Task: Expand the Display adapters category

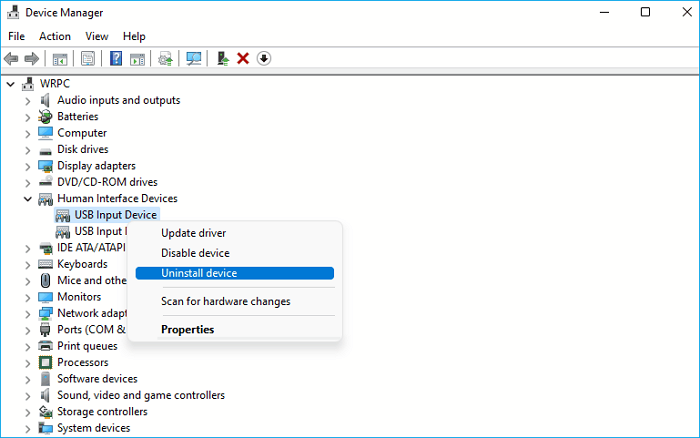Action: (28, 166)
